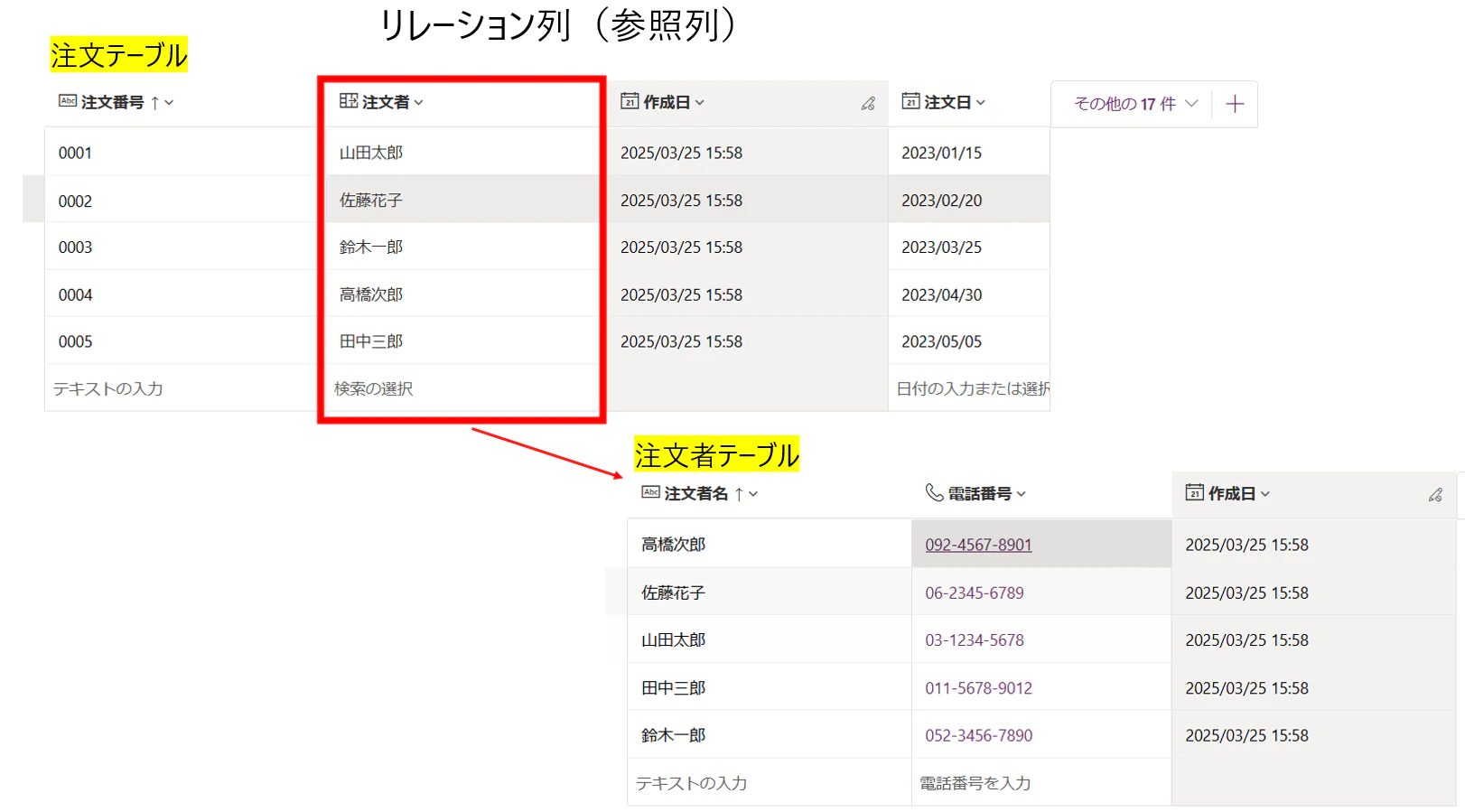Click テキストの入力 field in order table
The image size is (1465, 812).
181,388
